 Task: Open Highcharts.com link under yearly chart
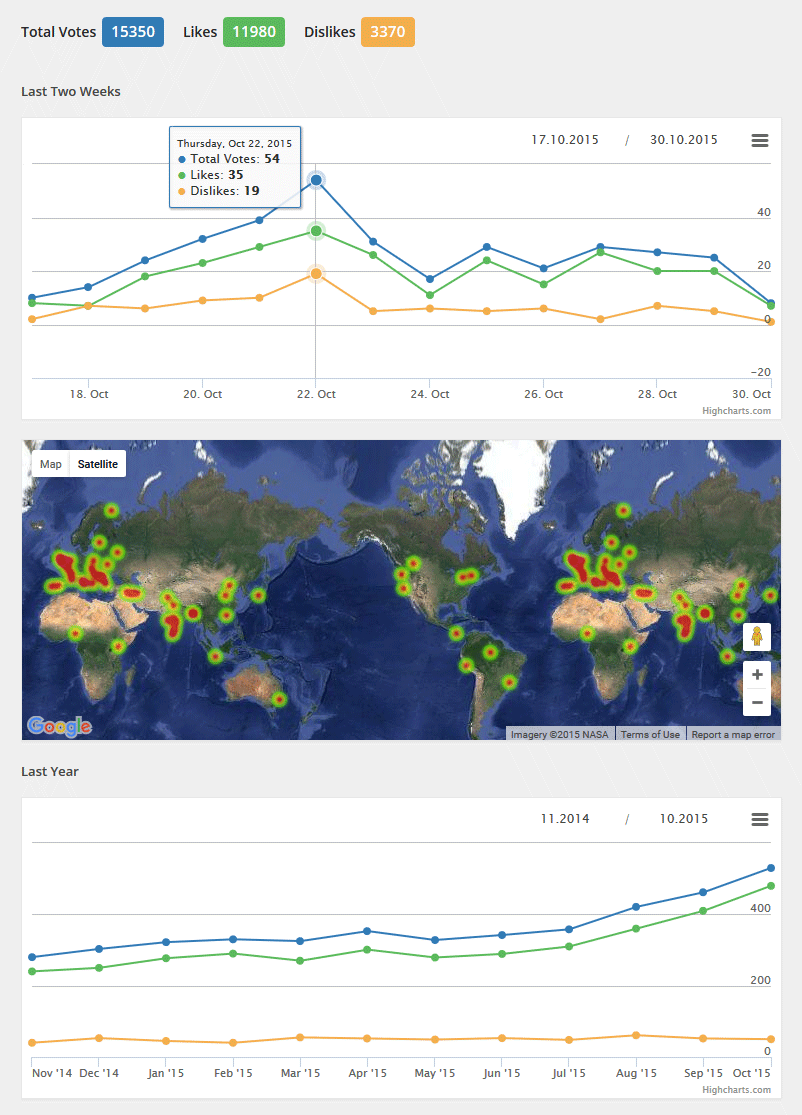[736, 1090]
